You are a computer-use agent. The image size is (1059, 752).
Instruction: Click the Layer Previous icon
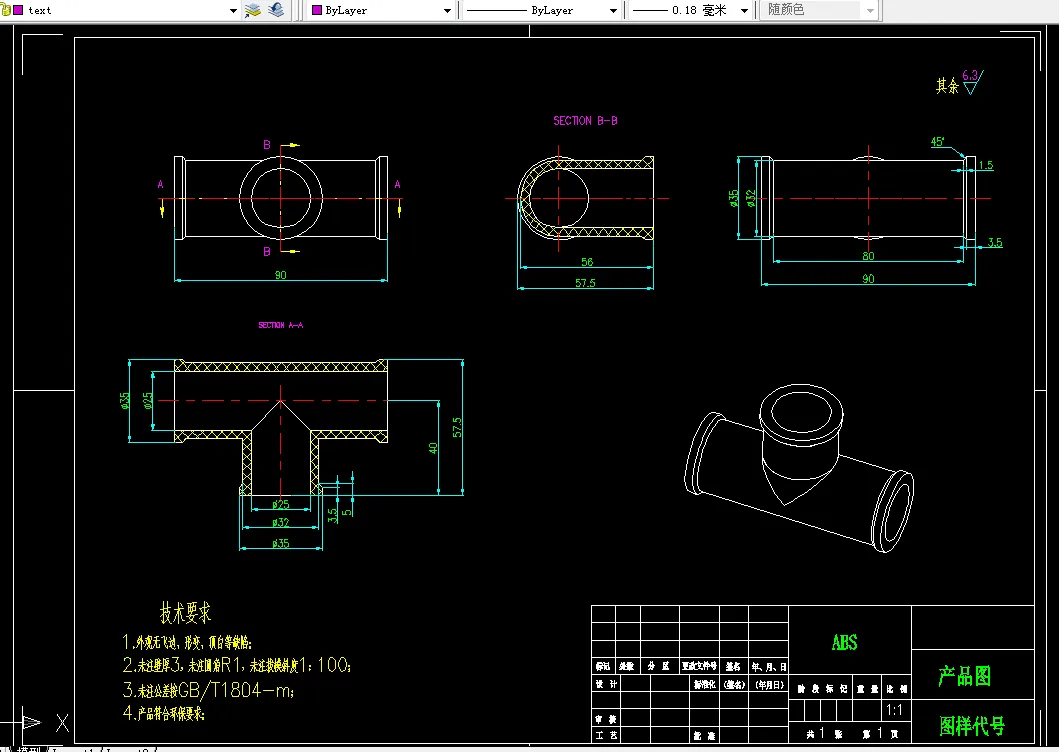click(x=276, y=10)
